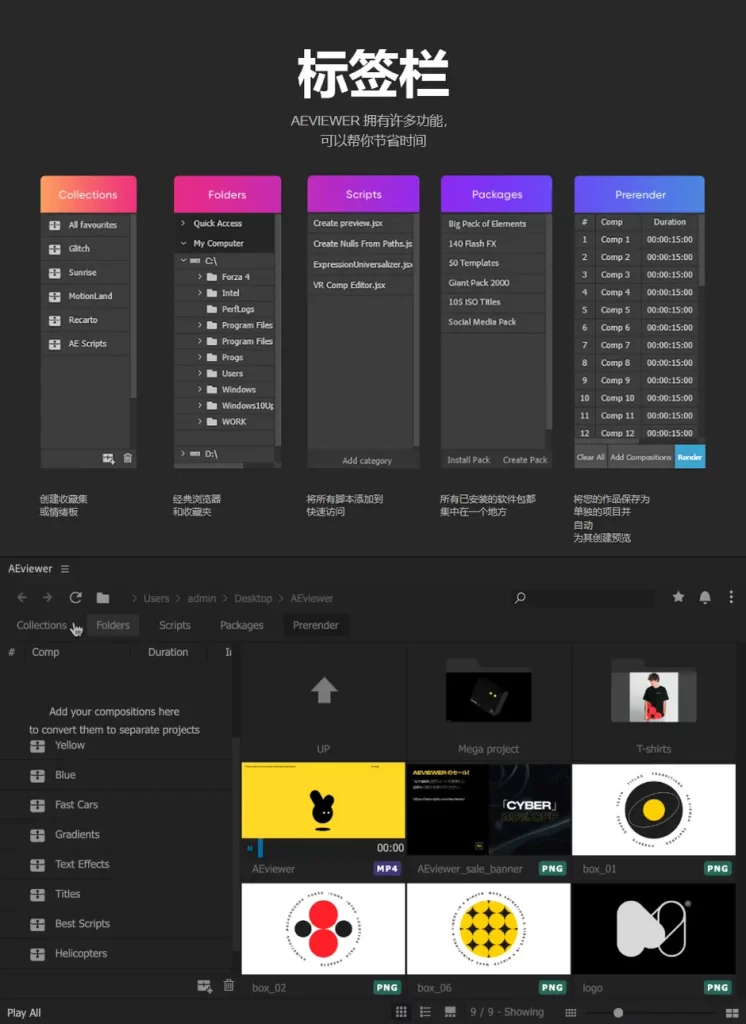
Task: Click the small thumbnails icon left of slider
Action: pos(570,1013)
